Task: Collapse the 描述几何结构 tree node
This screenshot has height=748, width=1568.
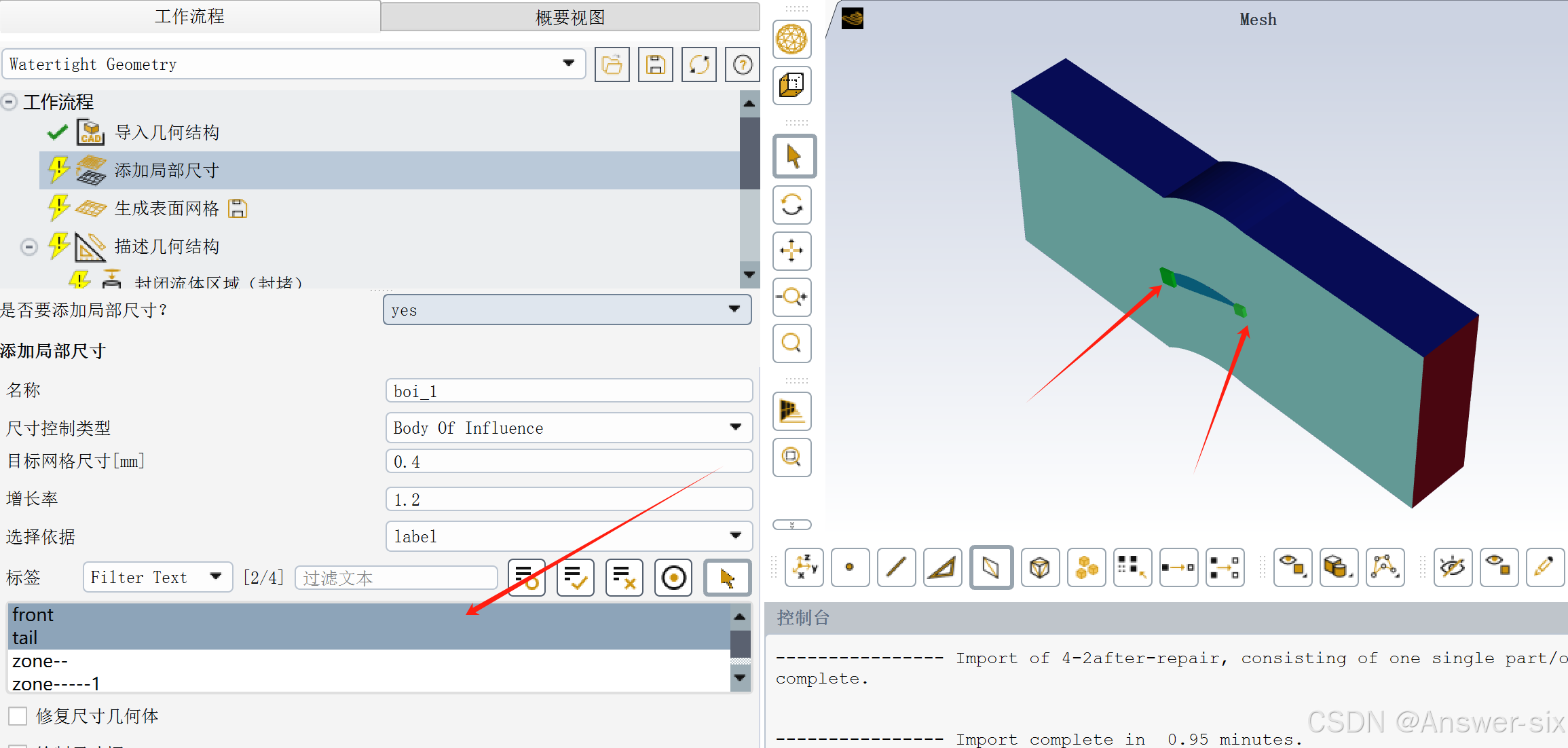Action: [29, 246]
